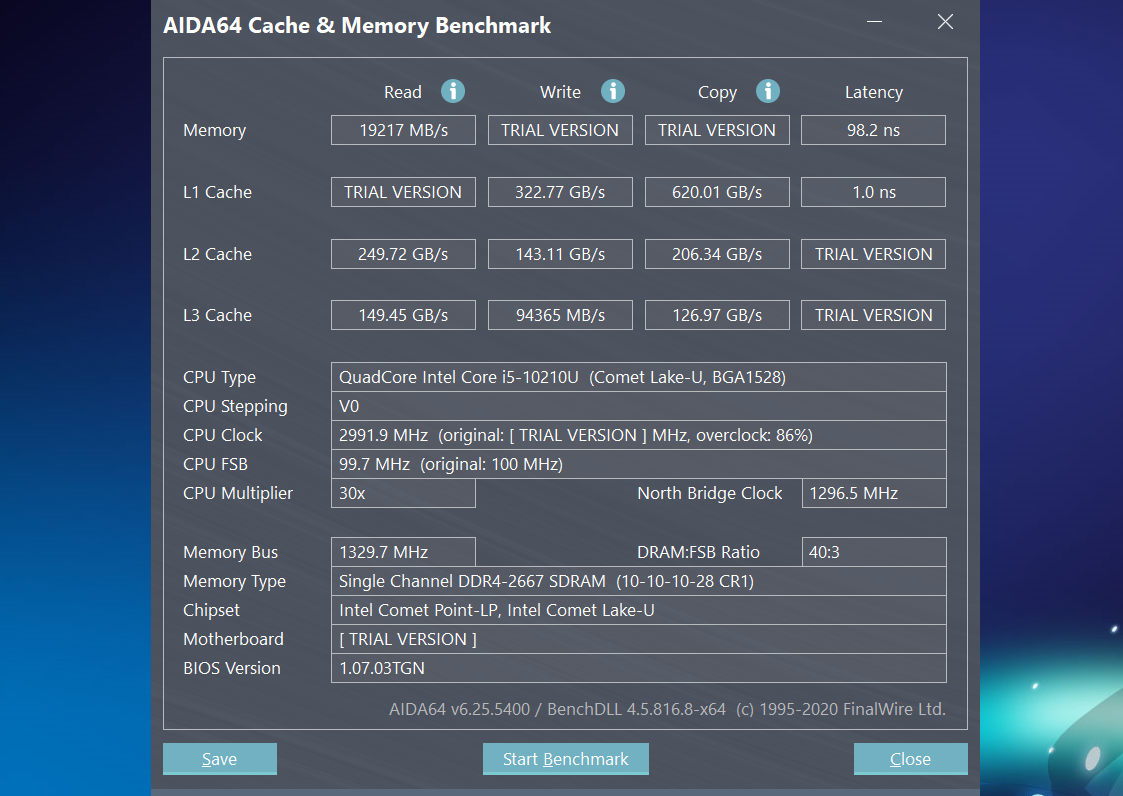Select L1 Cache read TRIAL VERSION field
1123x796 pixels.
403,192
